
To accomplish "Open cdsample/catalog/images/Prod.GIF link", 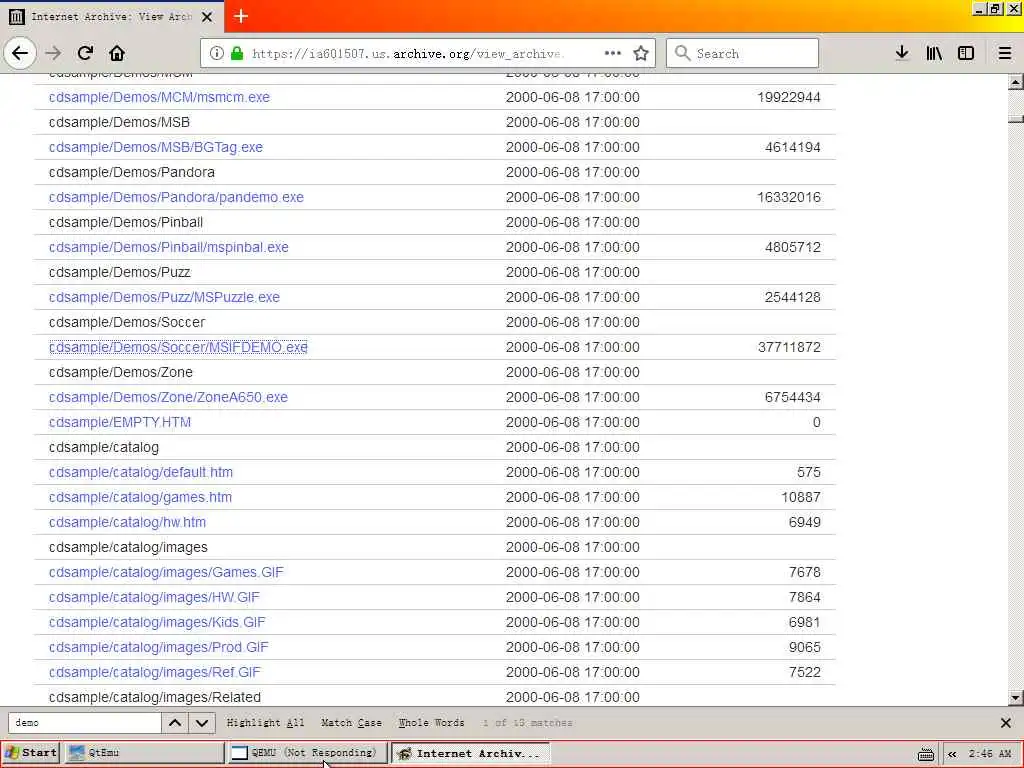I will [159, 647].
